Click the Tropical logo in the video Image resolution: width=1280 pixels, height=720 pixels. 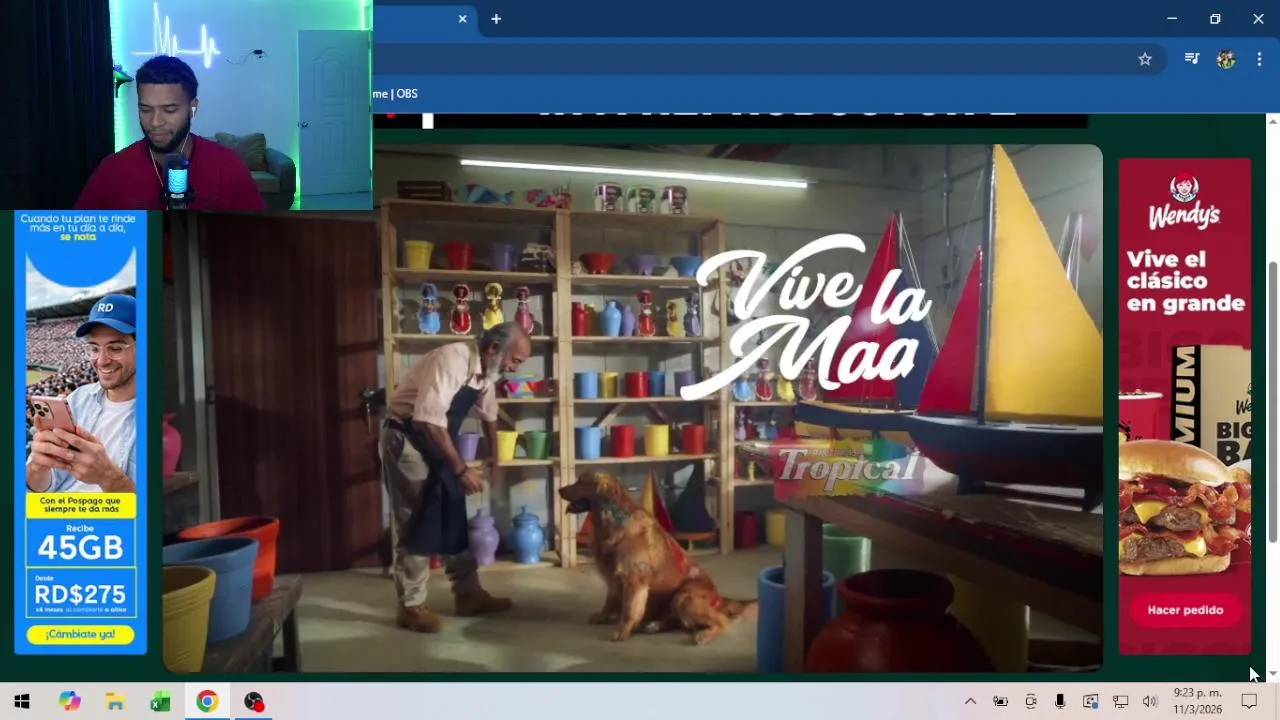pyautogui.click(x=848, y=467)
